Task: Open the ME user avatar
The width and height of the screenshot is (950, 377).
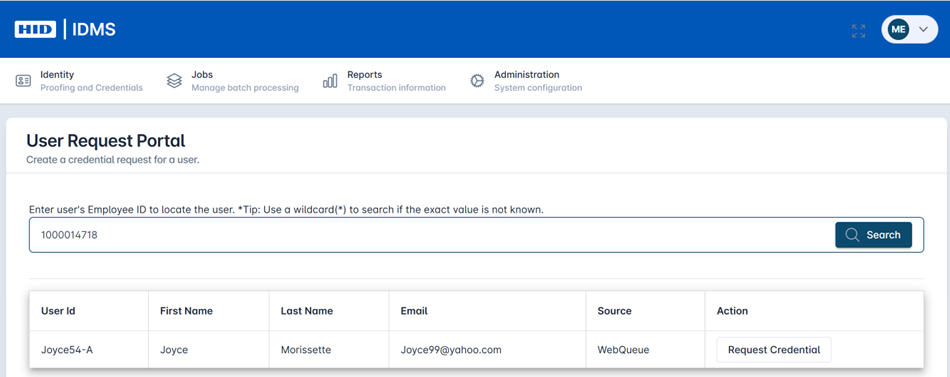Action: (x=899, y=29)
